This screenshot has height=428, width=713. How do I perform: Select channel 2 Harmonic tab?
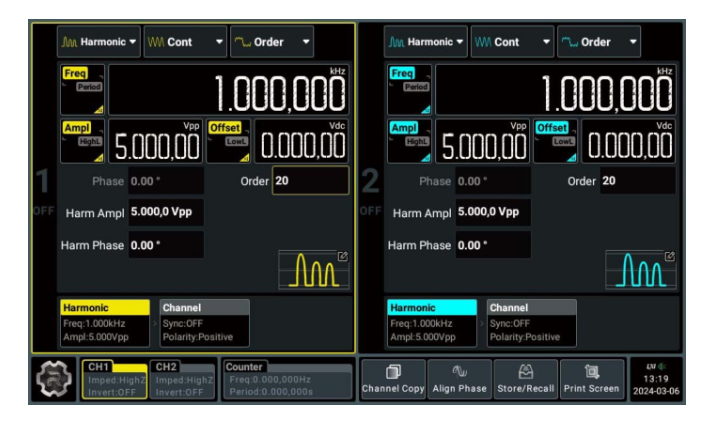click(432, 323)
